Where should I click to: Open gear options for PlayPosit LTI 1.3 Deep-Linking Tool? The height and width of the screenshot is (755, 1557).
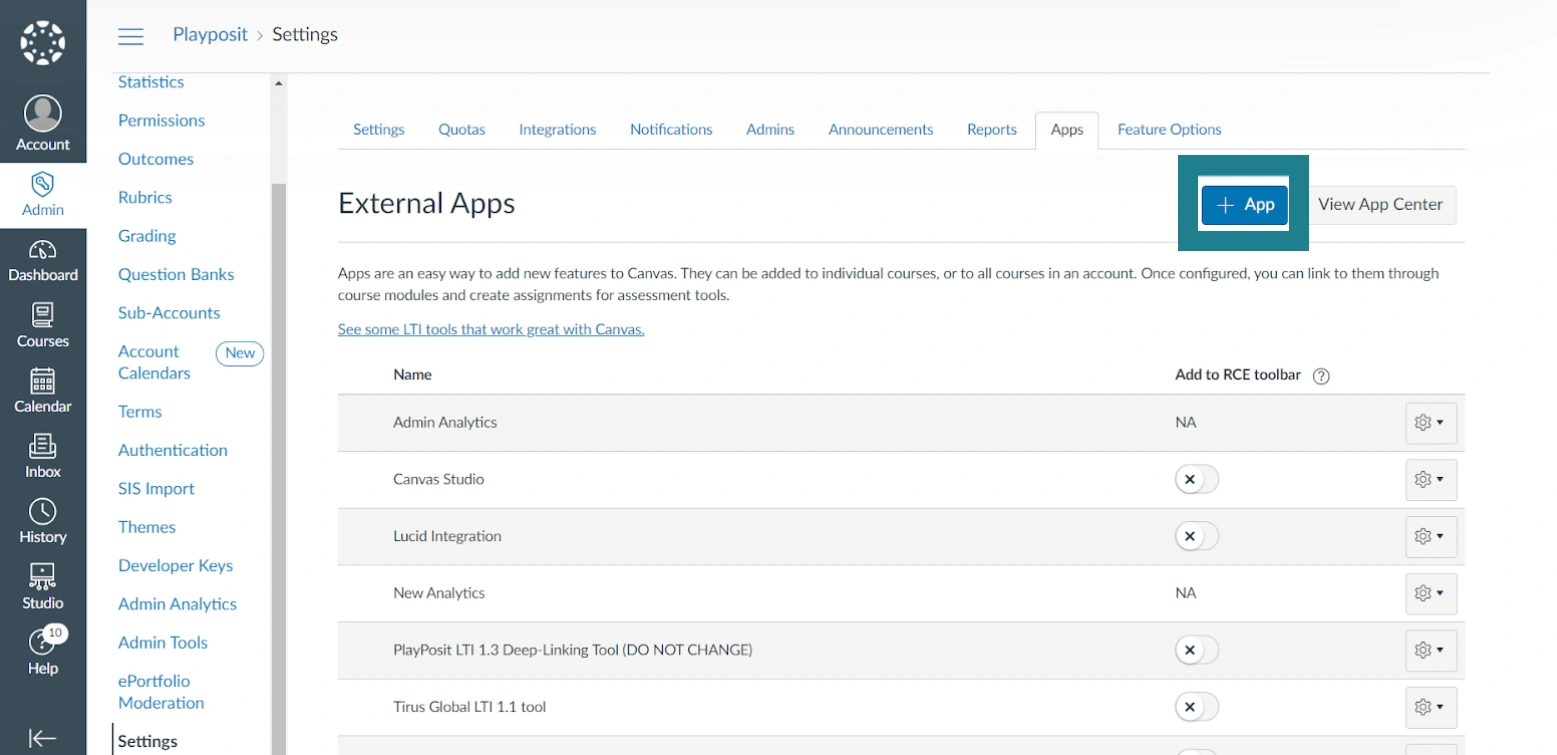tap(1431, 651)
